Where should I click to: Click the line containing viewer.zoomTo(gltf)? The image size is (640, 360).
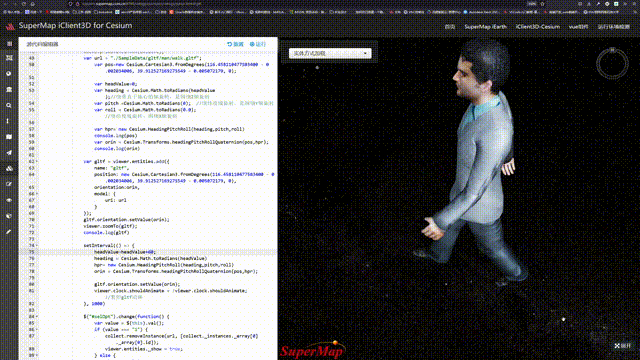110,226
